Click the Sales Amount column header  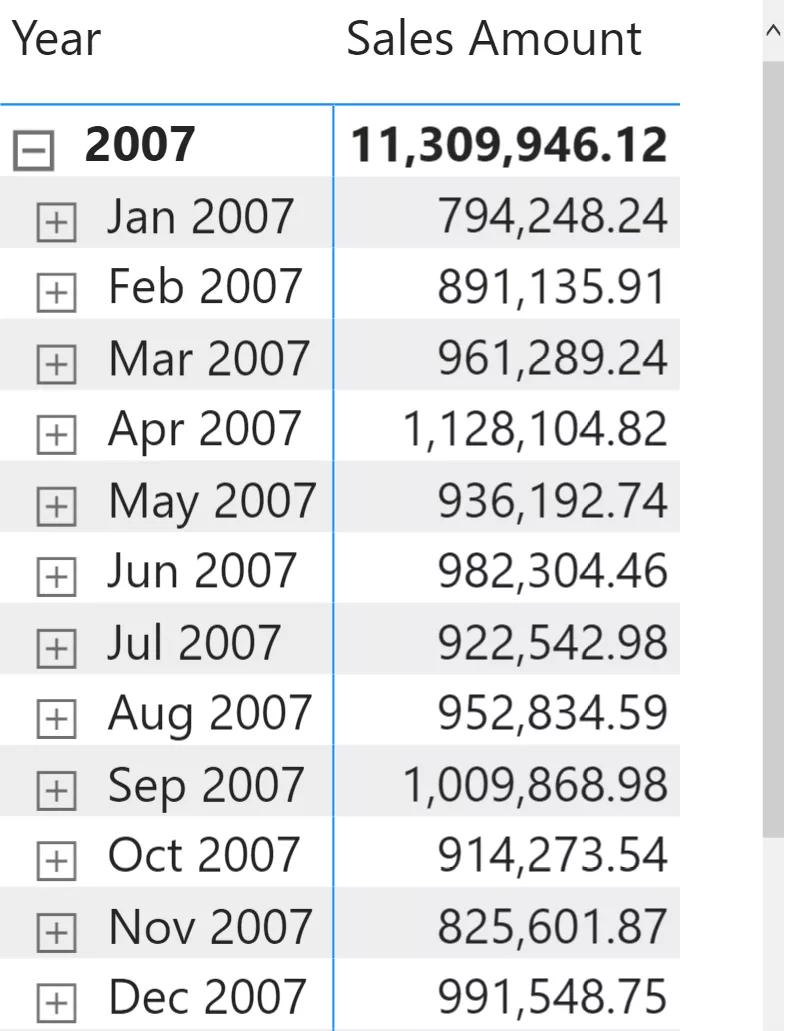pyautogui.click(x=494, y=39)
